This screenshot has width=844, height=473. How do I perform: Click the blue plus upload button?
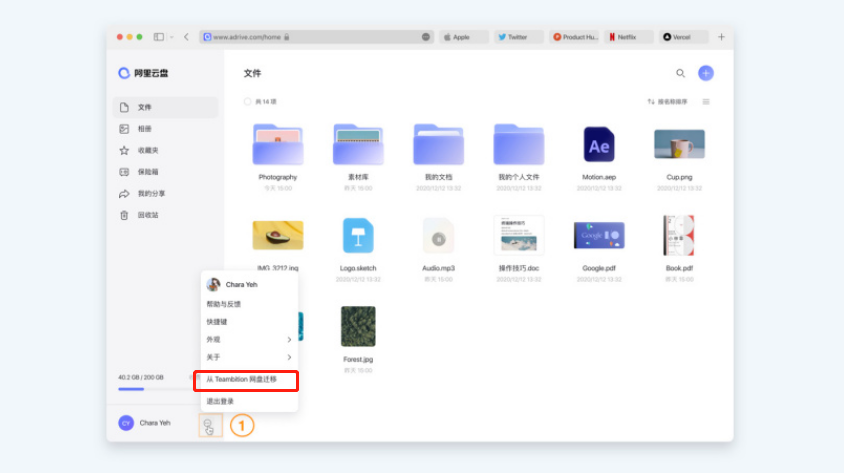tap(706, 73)
